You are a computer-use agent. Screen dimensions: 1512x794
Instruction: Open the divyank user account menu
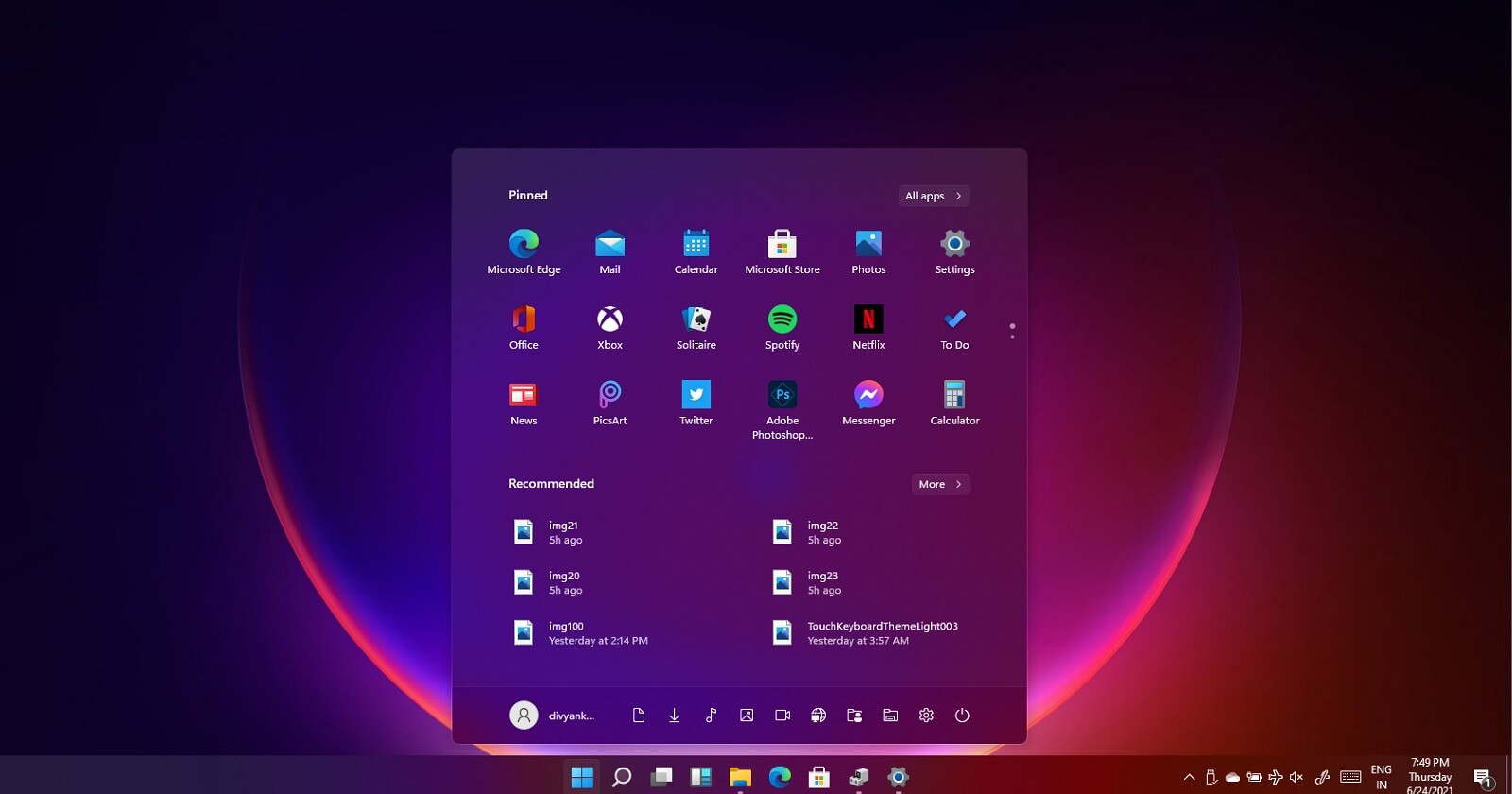(552, 716)
